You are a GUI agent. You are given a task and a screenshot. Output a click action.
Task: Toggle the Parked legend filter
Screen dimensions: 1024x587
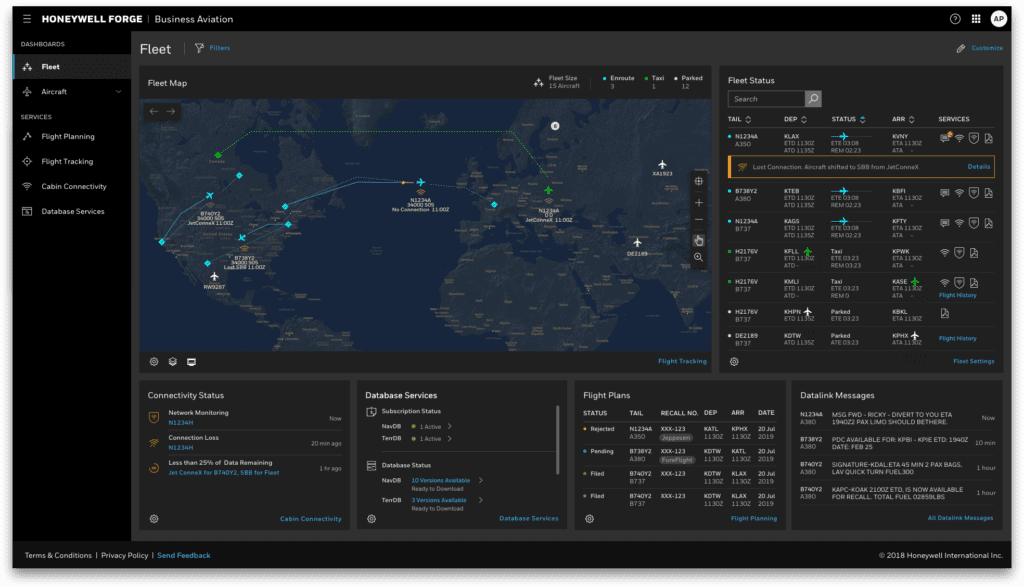coord(692,80)
